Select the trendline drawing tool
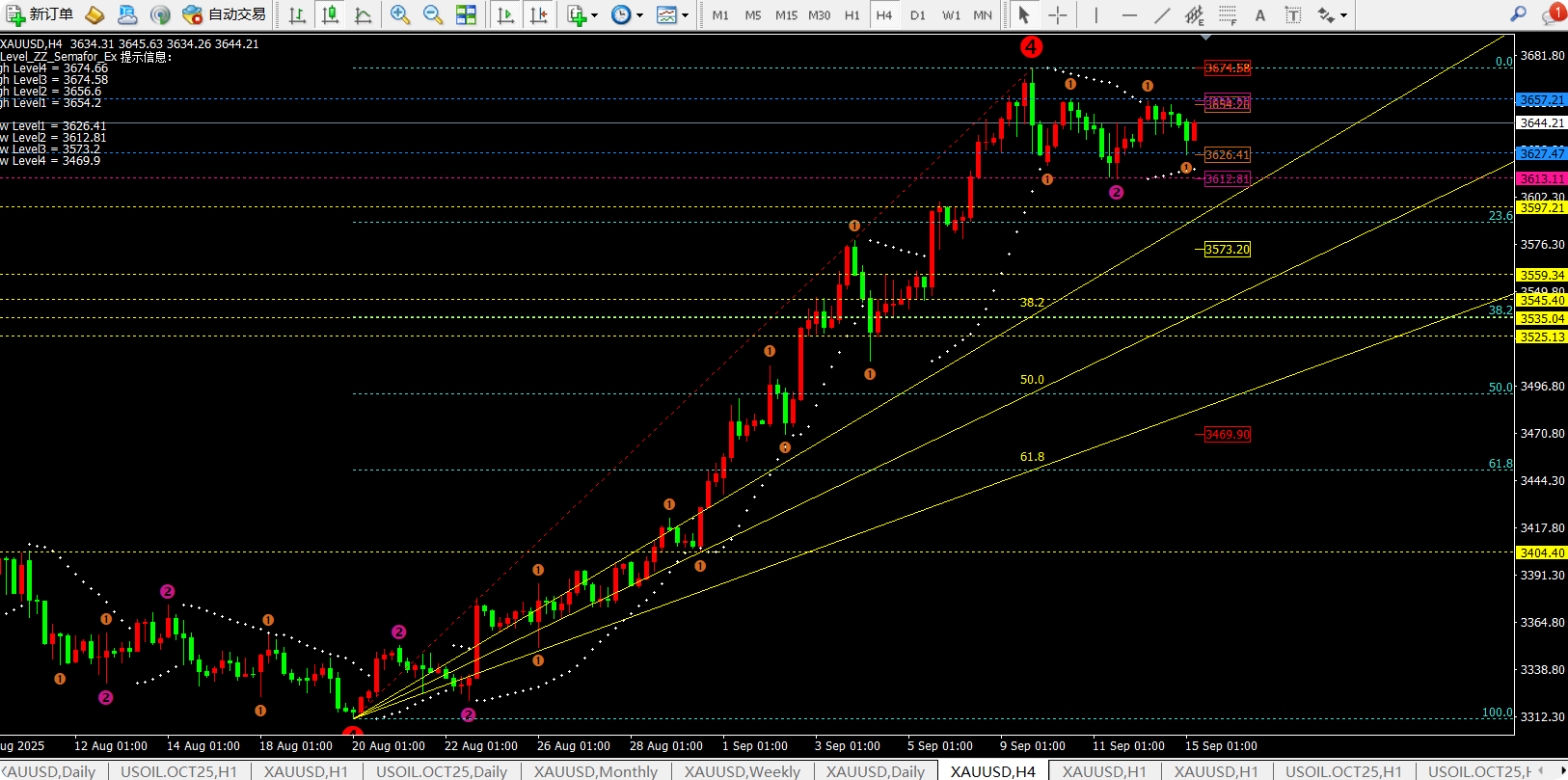 click(1162, 14)
